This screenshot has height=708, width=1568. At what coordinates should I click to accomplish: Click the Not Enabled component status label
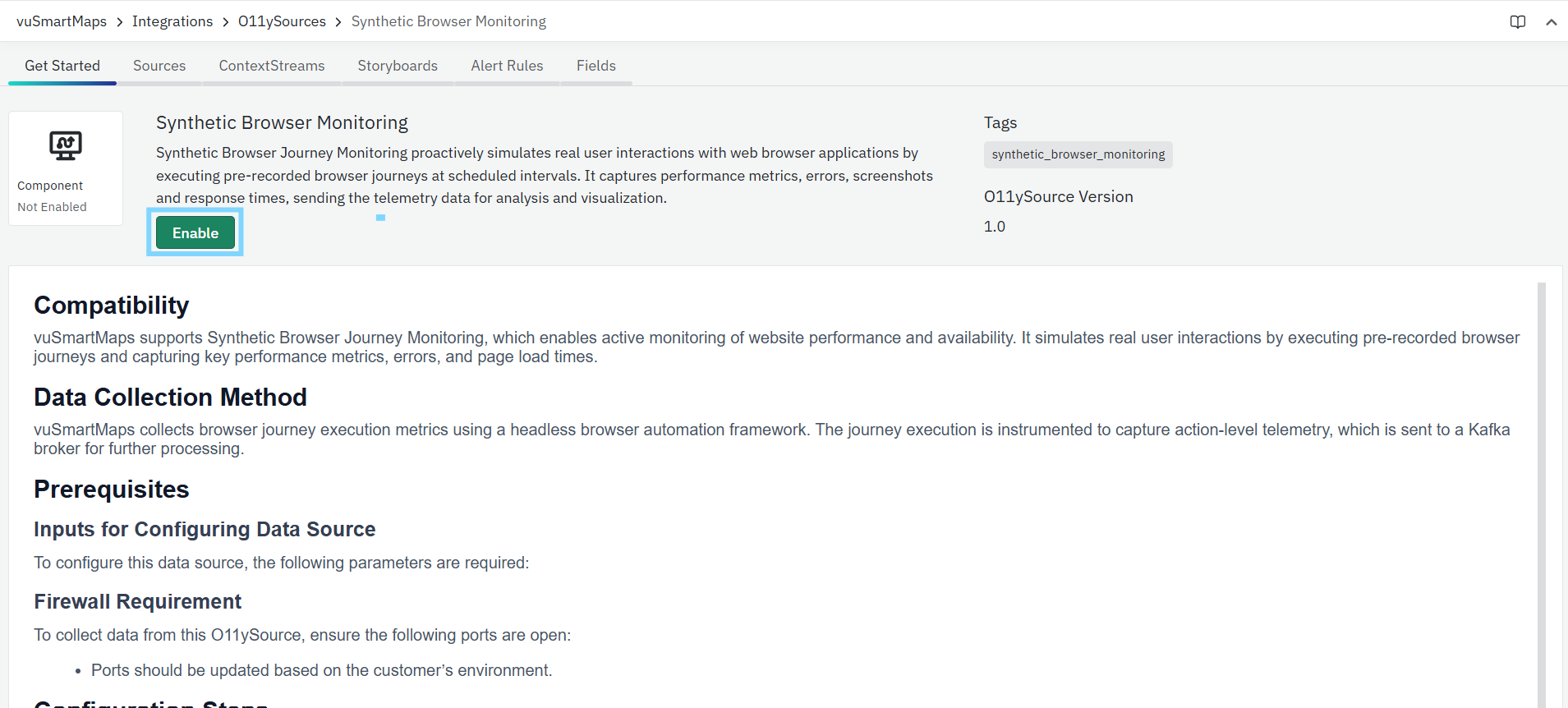[x=52, y=207]
